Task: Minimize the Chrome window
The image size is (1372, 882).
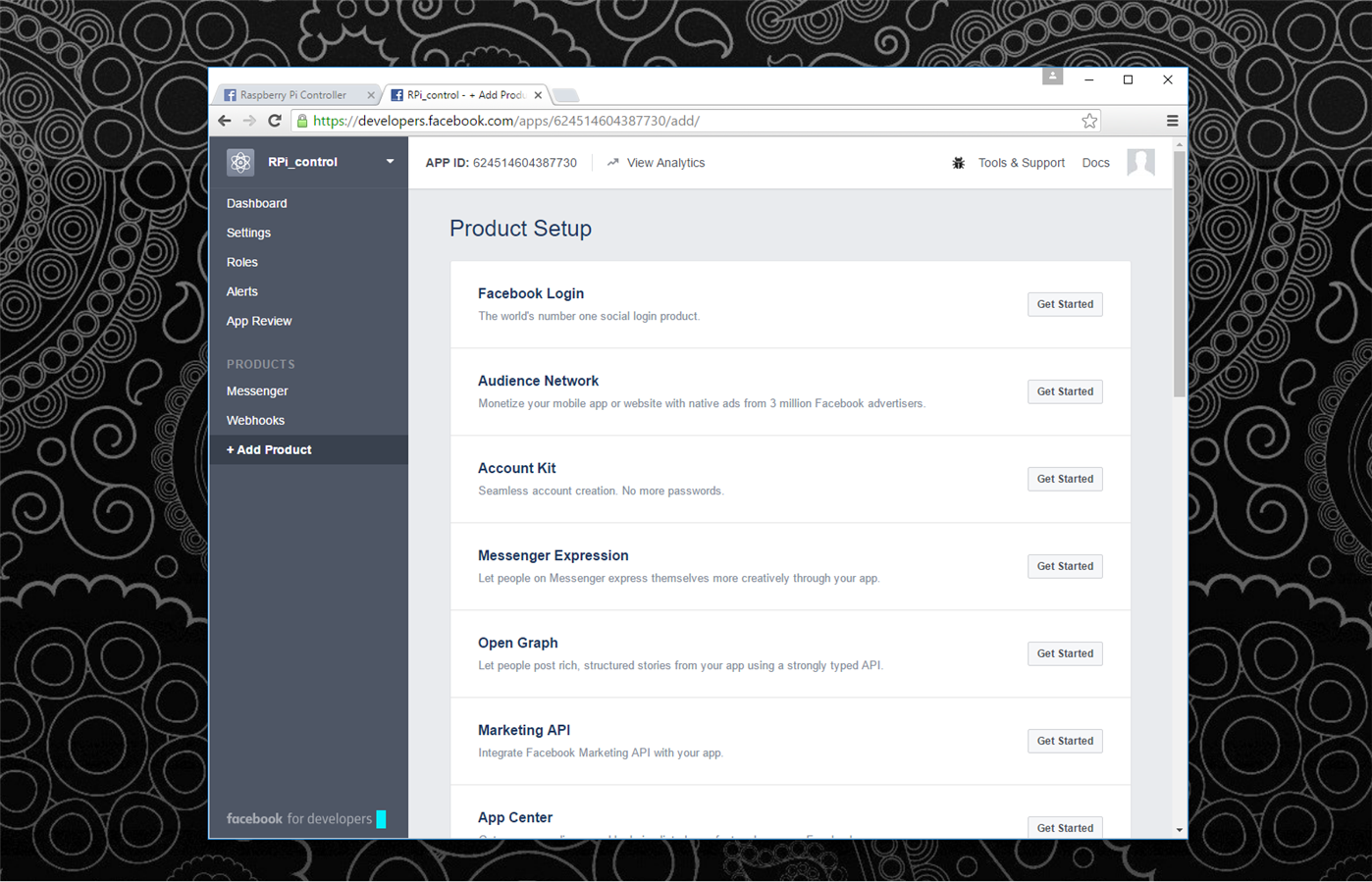Action: (x=1089, y=79)
